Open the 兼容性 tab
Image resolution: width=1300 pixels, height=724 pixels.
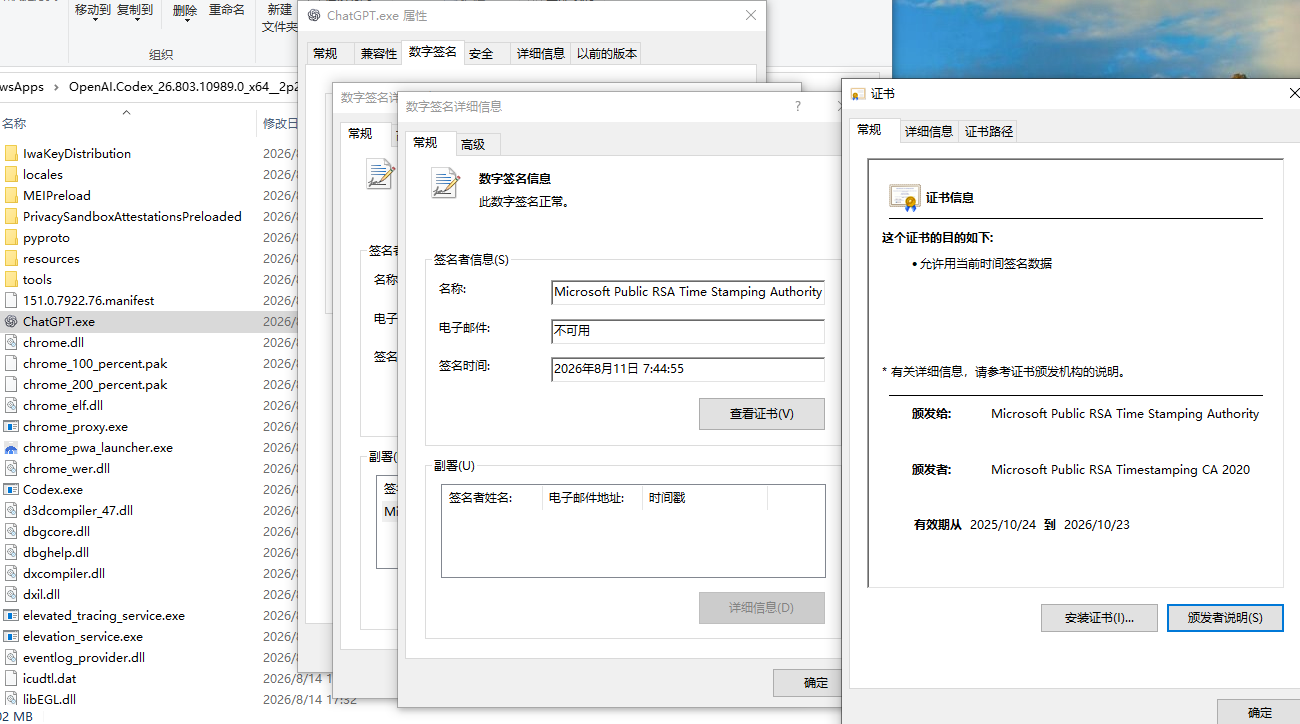[x=379, y=54]
